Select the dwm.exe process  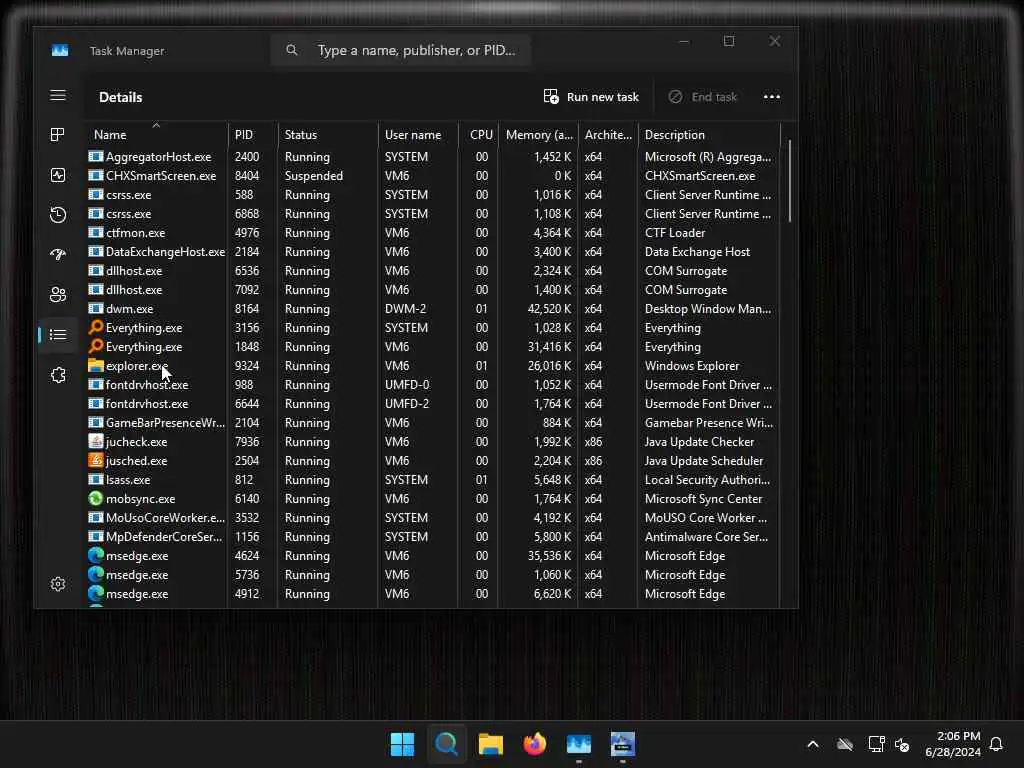click(x=432, y=308)
